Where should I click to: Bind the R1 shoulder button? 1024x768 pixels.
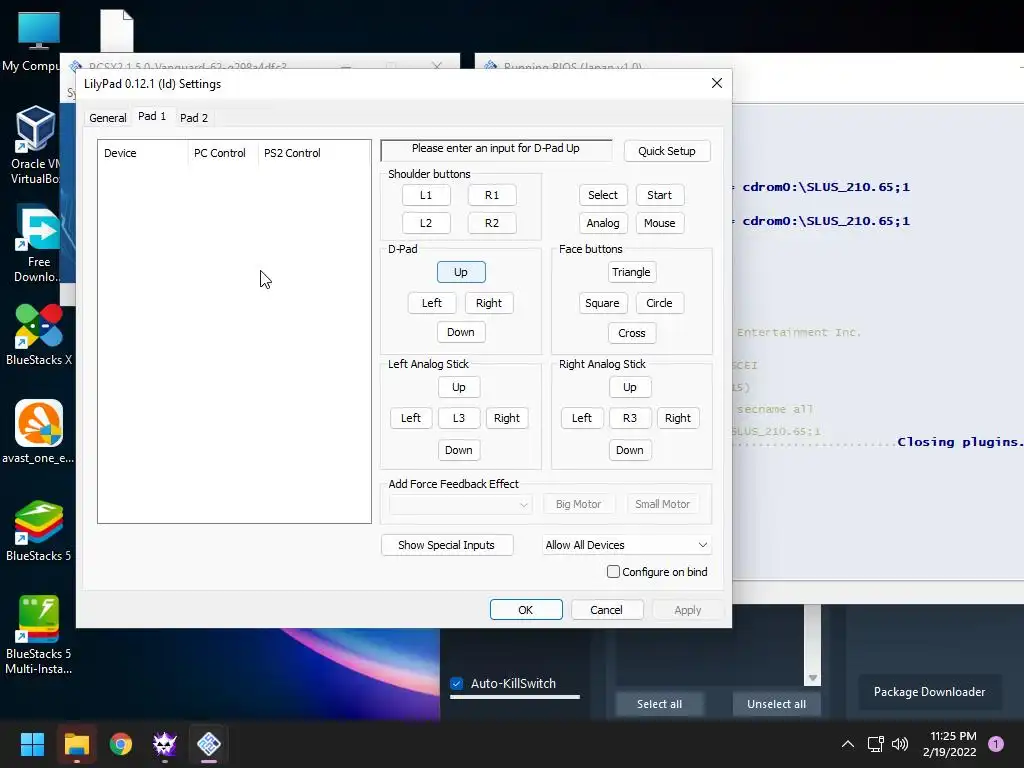pos(492,195)
